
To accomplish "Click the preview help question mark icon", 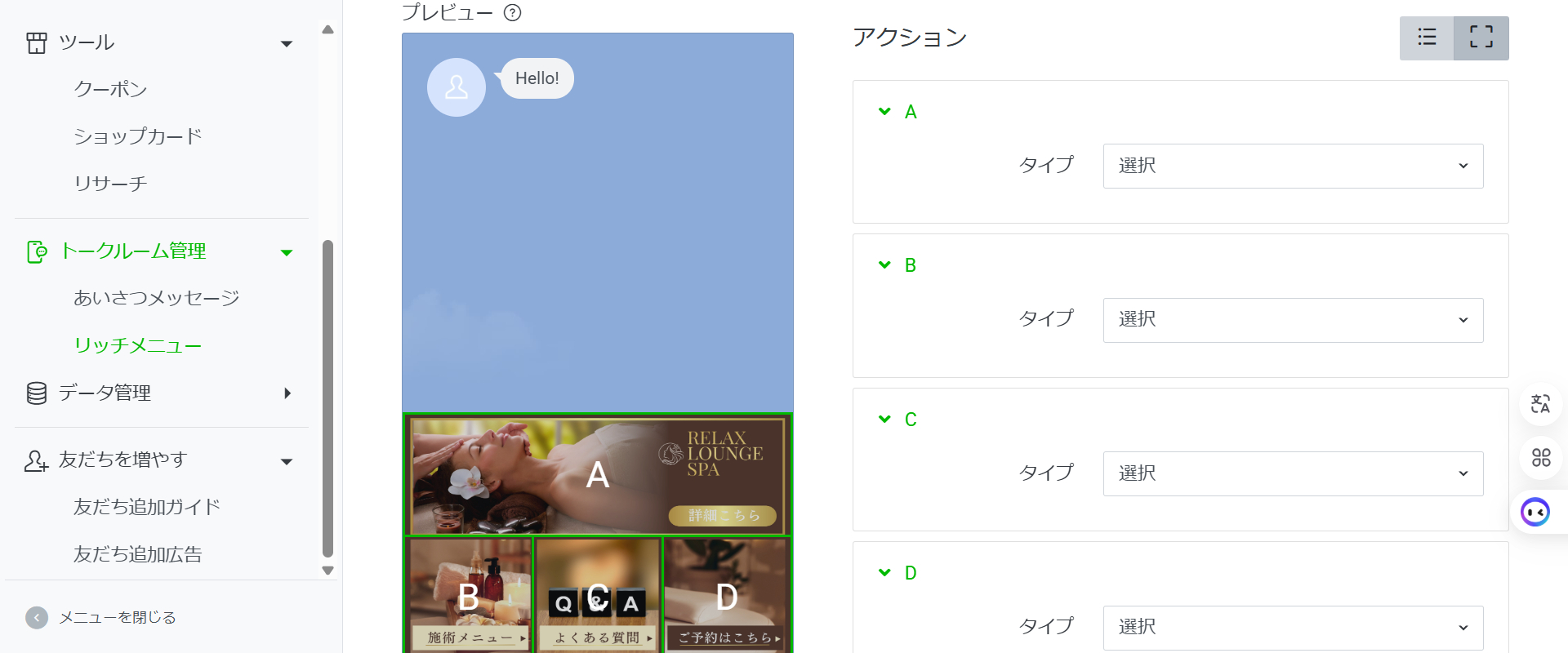I will pyautogui.click(x=512, y=12).
